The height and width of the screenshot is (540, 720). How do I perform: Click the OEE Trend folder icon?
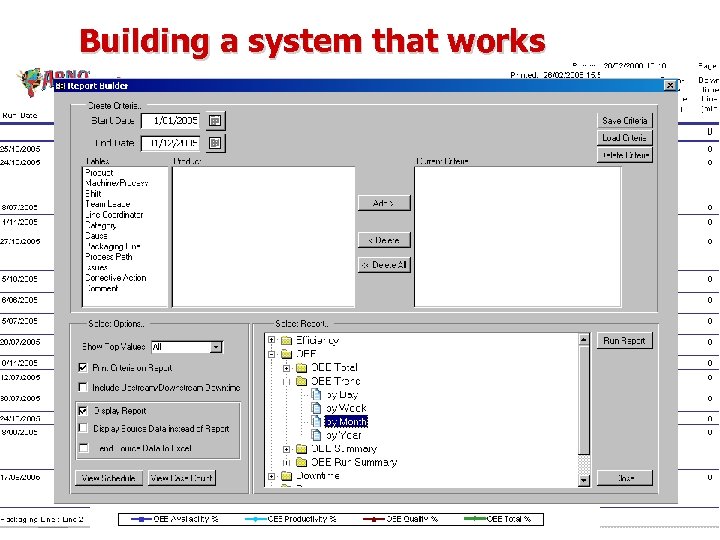(302, 381)
